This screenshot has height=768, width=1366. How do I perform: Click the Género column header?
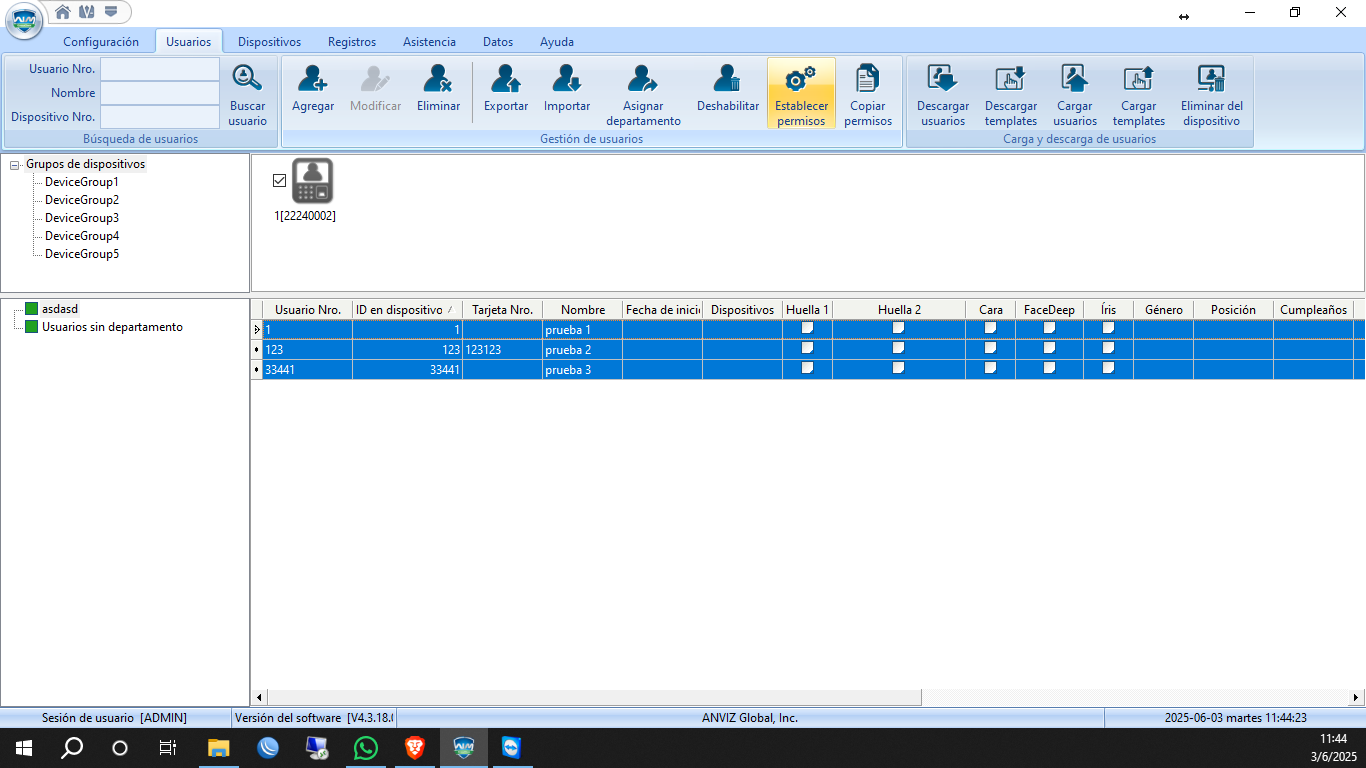(x=1164, y=310)
